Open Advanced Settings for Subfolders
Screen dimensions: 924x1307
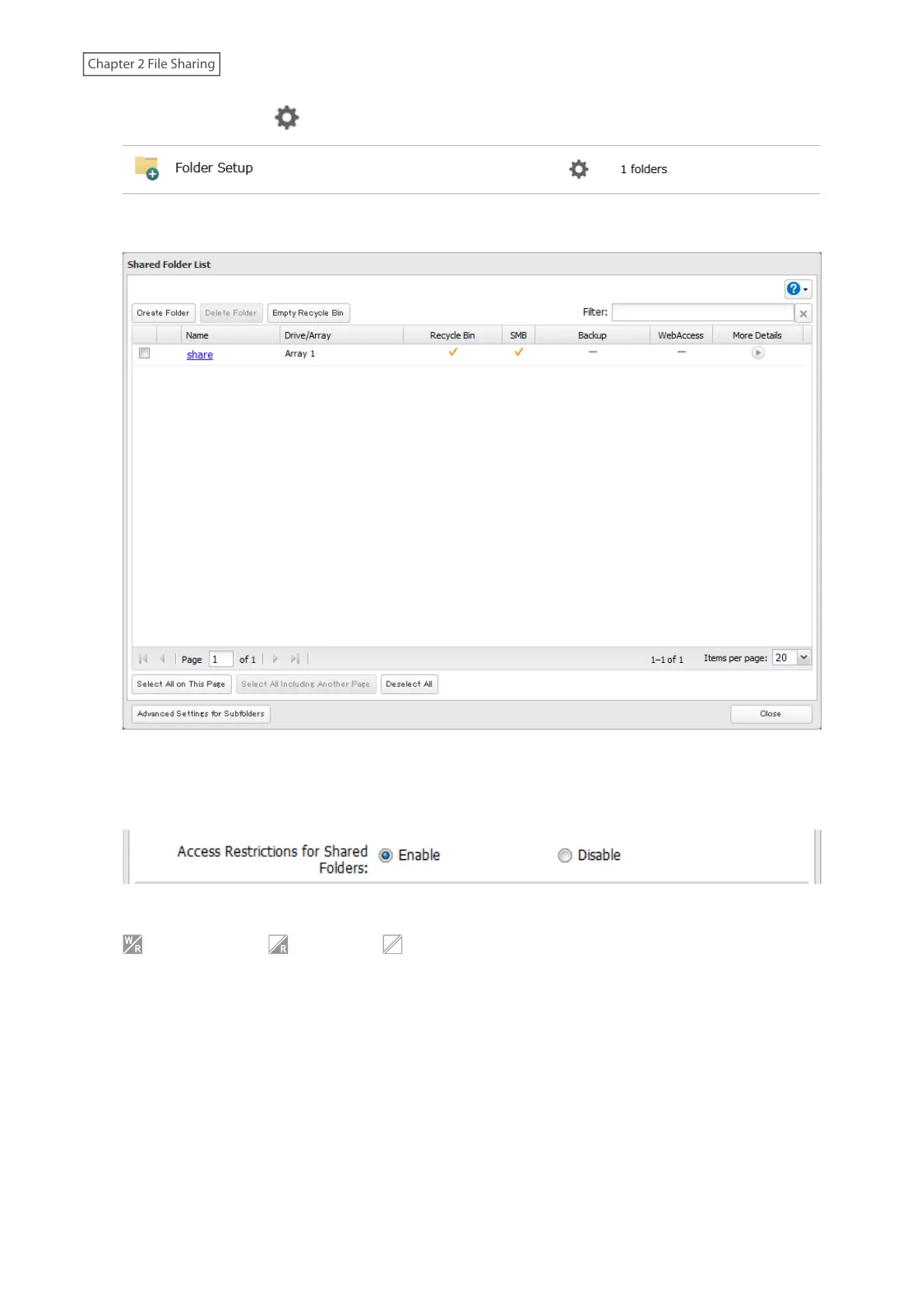pyautogui.click(x=201, y=713)
